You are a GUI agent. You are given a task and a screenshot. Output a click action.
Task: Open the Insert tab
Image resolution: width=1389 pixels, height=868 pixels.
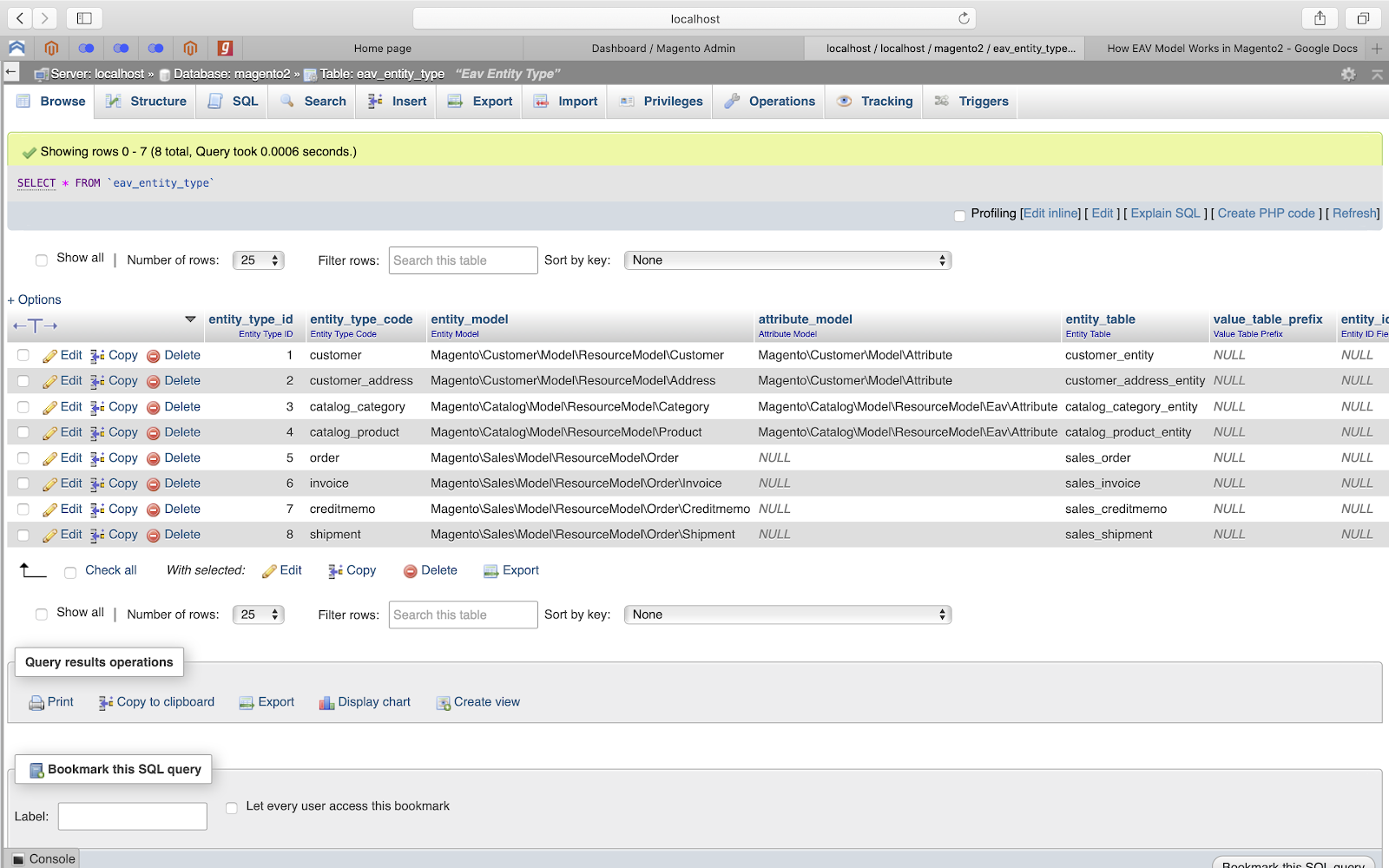point(398,102)
